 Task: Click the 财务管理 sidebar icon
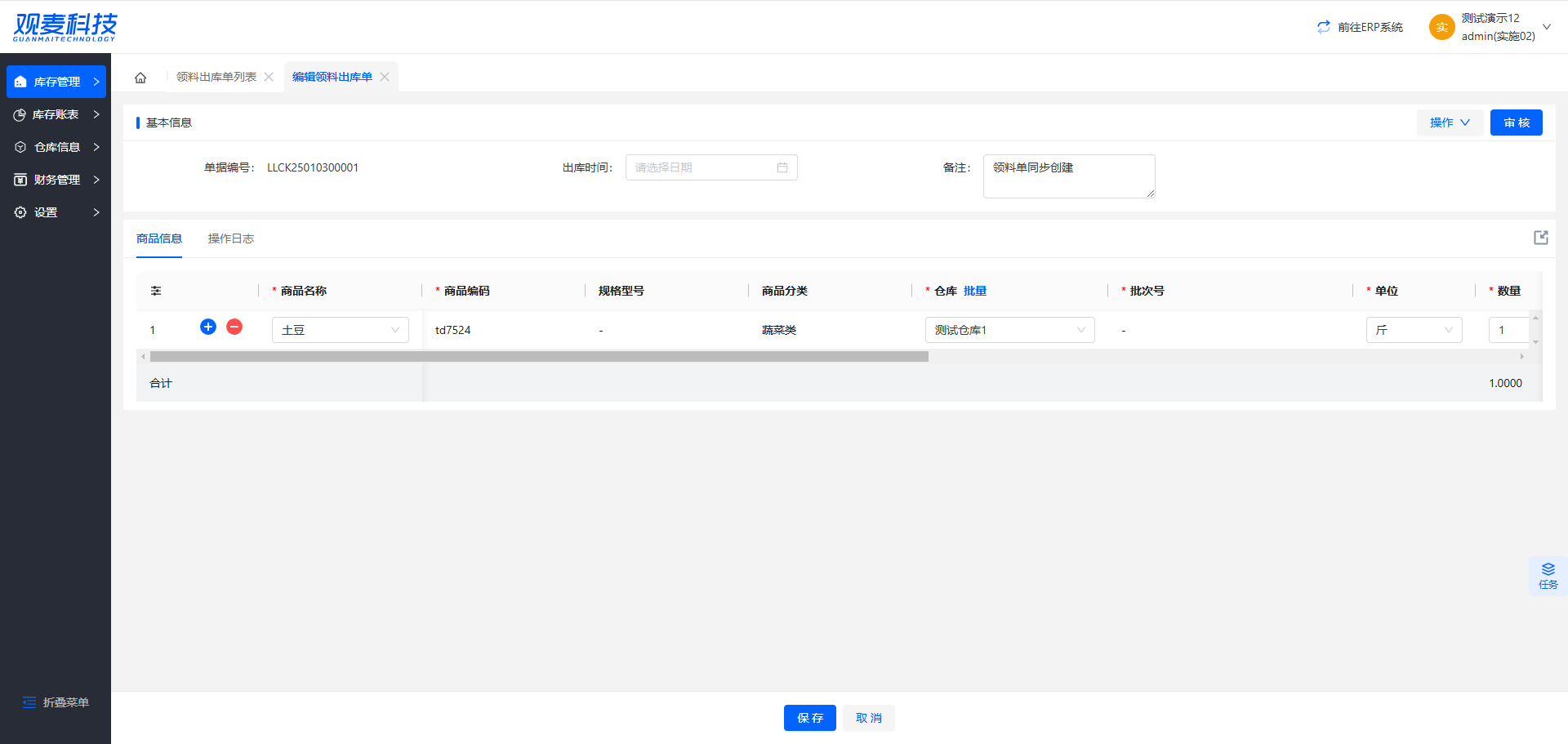point(20,180)
